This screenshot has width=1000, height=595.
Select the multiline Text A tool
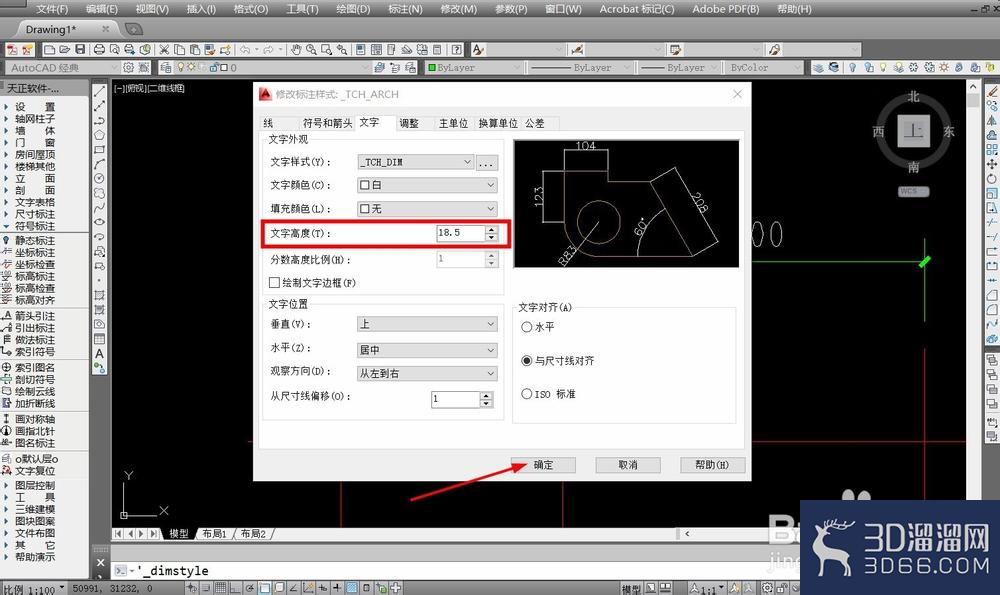point(99,353)
